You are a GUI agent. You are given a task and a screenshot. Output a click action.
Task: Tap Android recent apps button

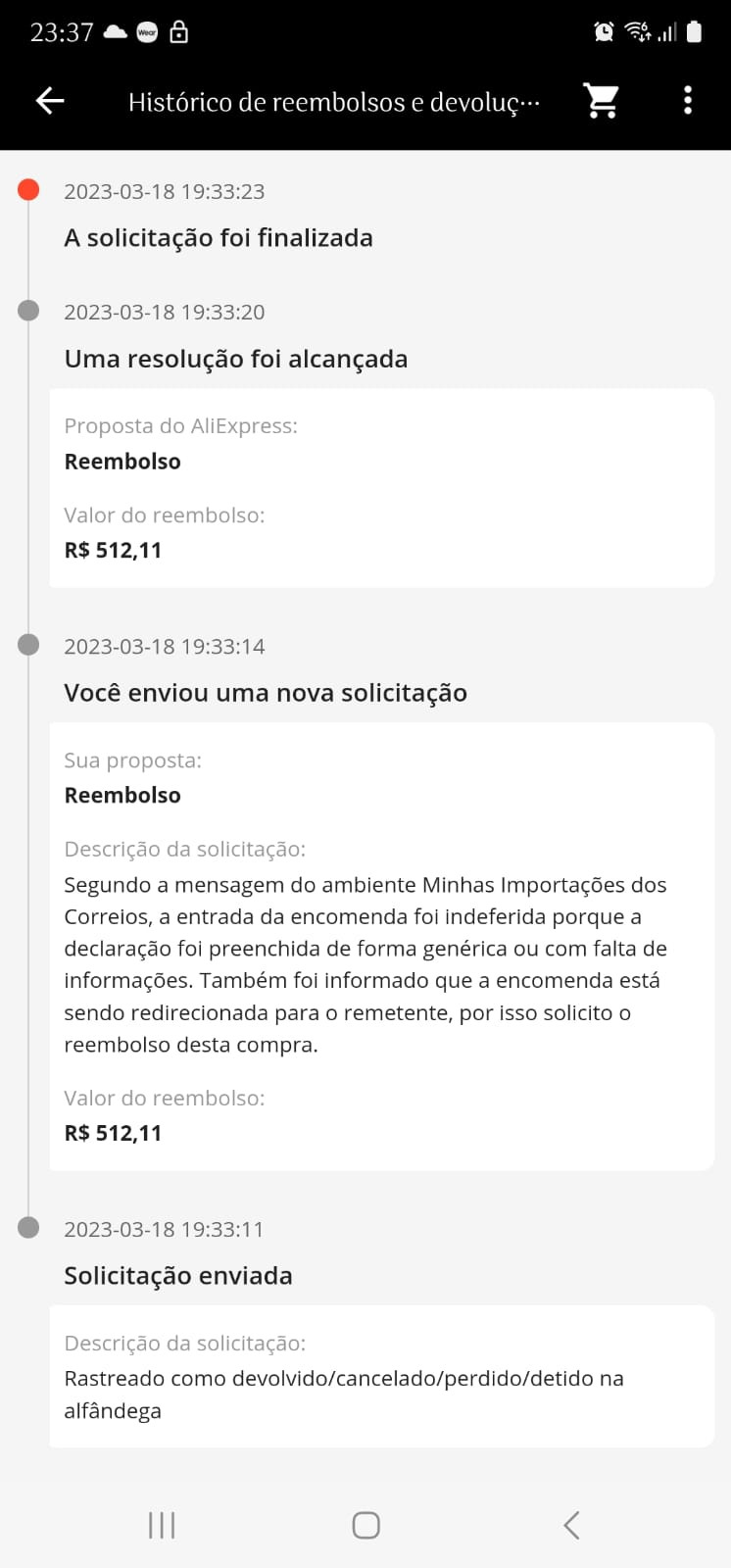[x=162, y=1525]
